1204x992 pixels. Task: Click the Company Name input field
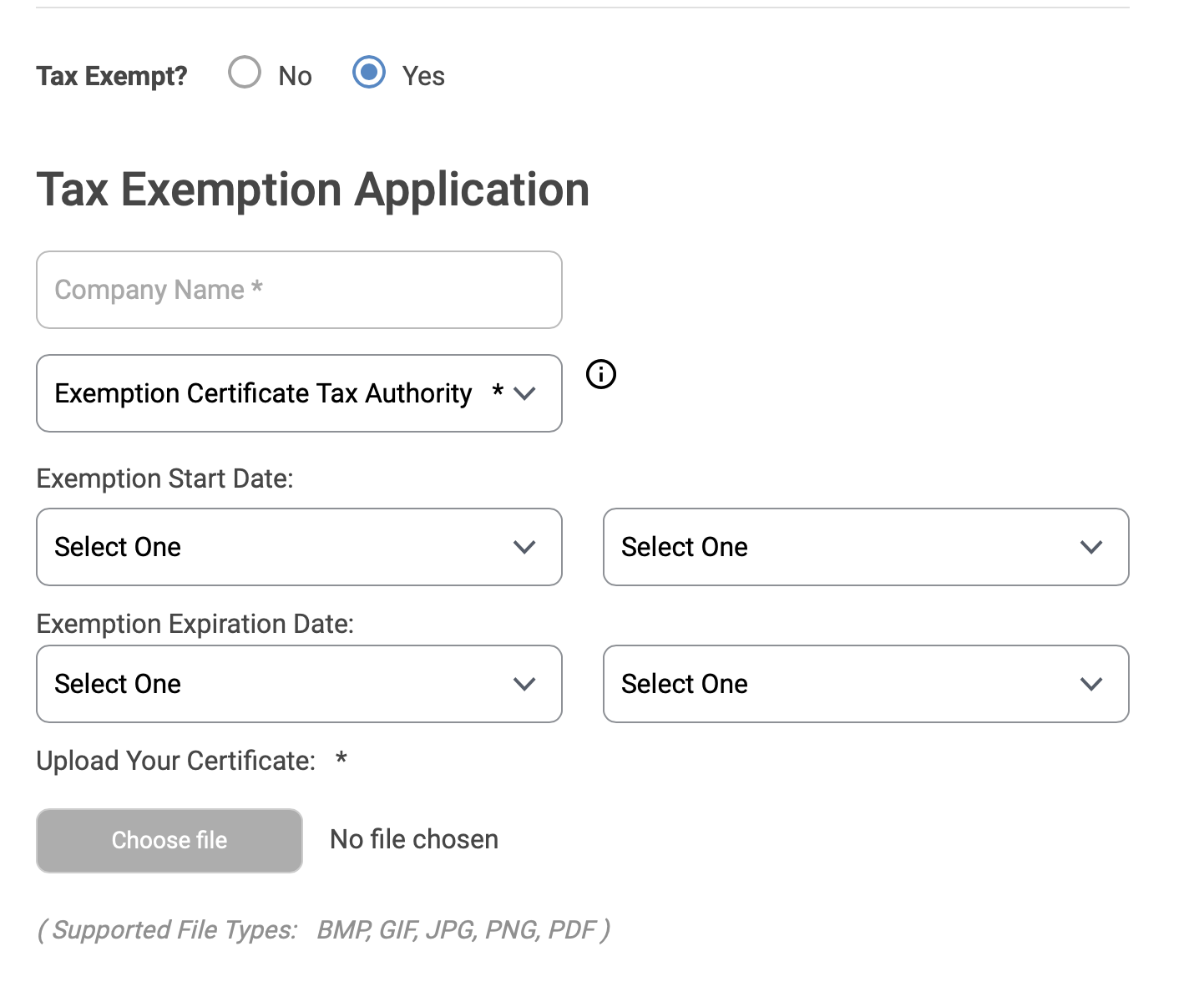[x=299, y=290]
